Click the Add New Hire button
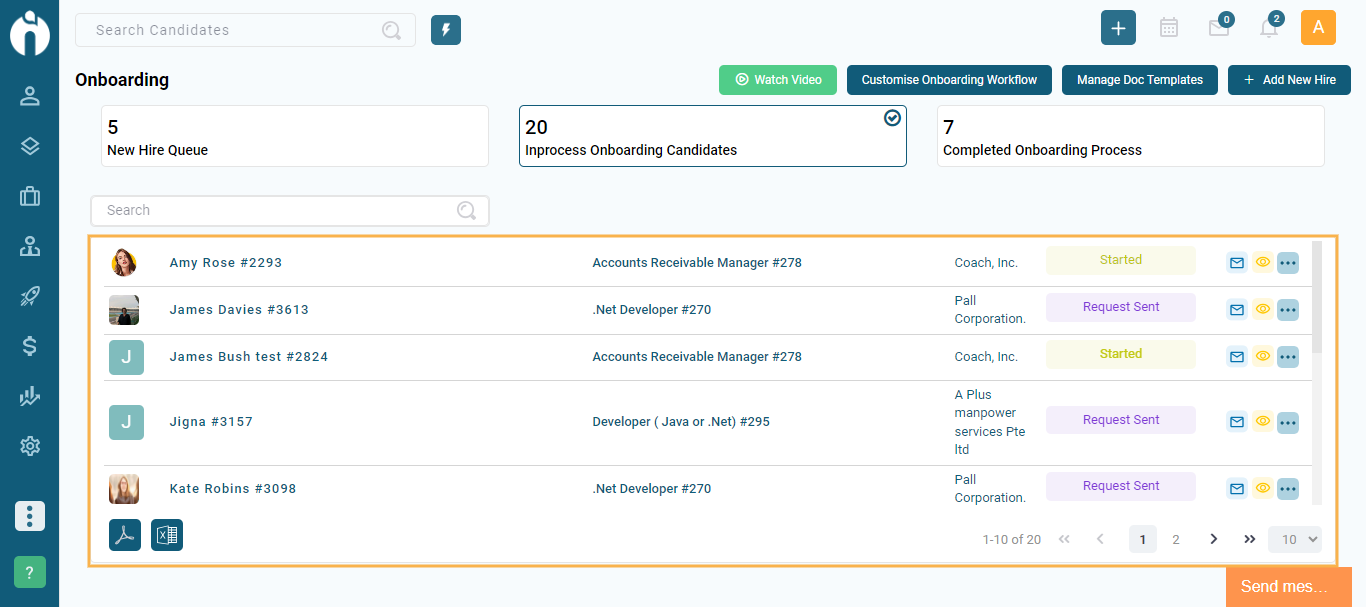This screenshot has height=607, width=1366. (x=1289, y=80)
